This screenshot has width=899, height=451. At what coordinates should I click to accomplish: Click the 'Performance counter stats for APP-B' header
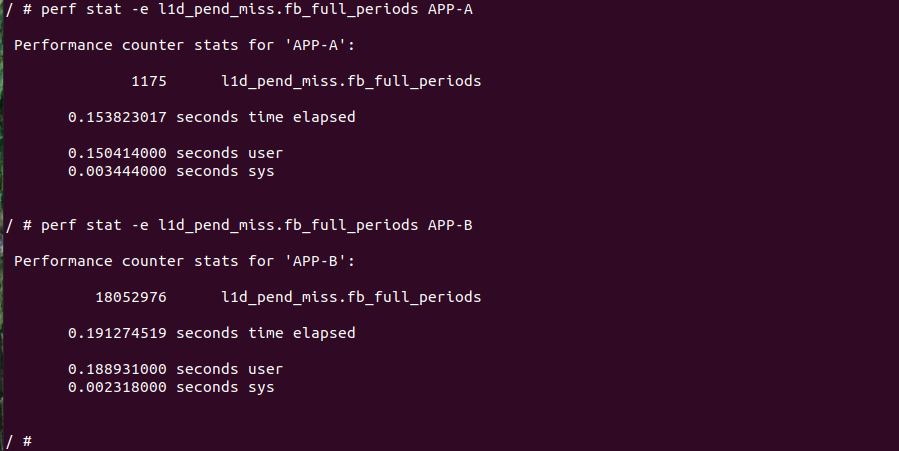coord(184,261)
